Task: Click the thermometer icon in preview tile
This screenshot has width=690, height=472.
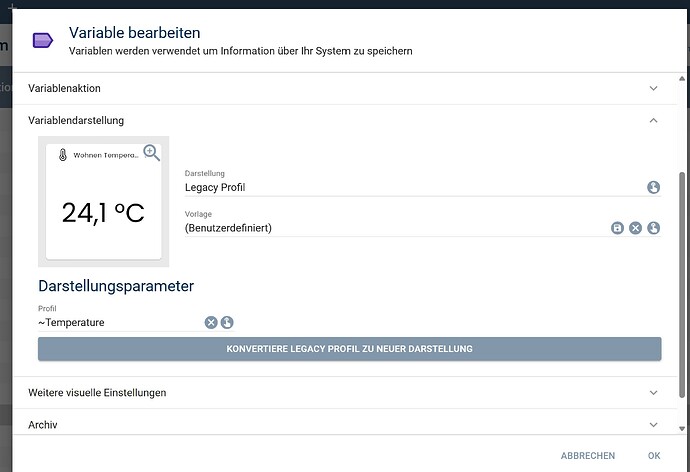Action: click(x=63, y=155)
